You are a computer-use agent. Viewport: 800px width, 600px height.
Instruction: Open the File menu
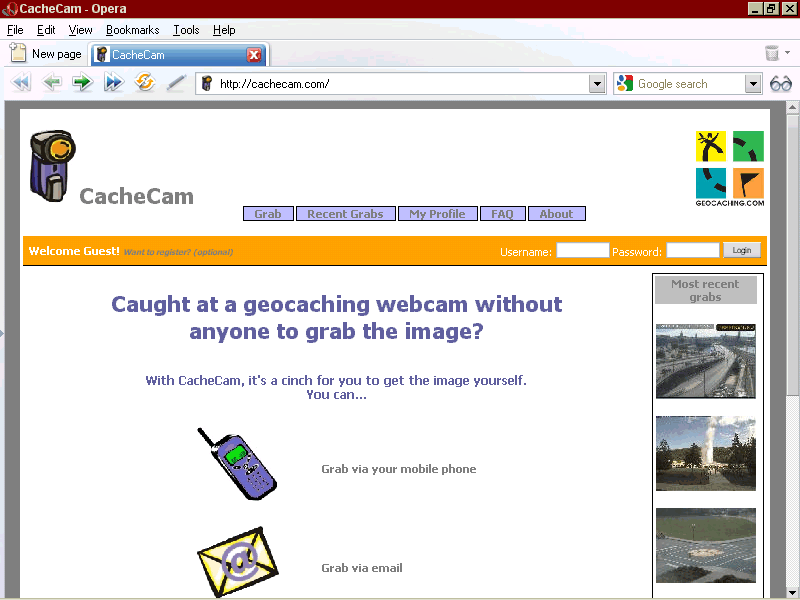(x=15, y=30)
